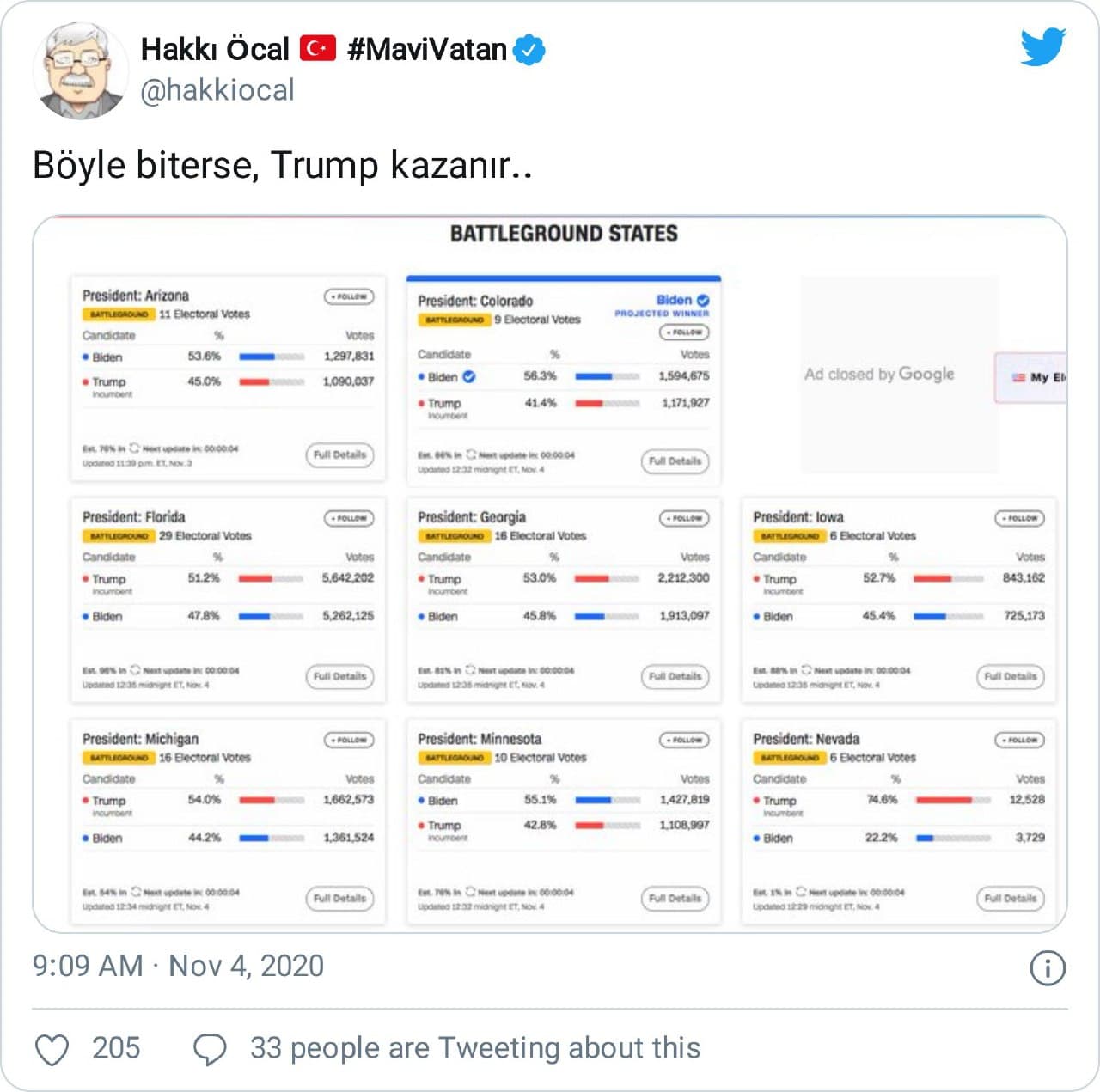Toggle Follow on the Arizona card
Viewport: 1100px width, 1092px height.
point(349,296)
